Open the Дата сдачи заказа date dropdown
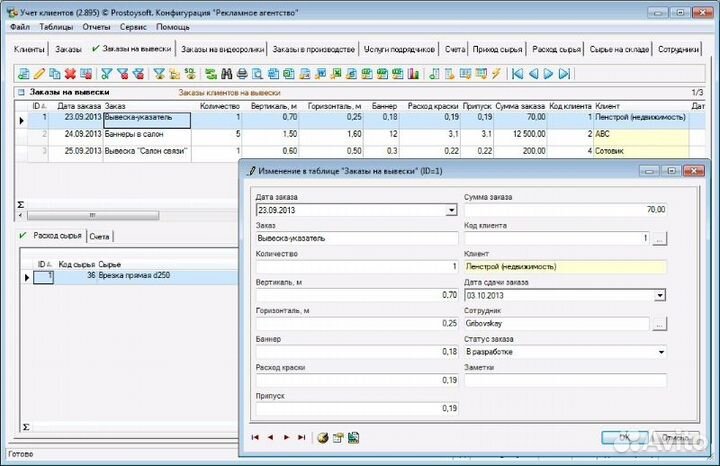Screen dimensions: 720x466 click(660, 295)
